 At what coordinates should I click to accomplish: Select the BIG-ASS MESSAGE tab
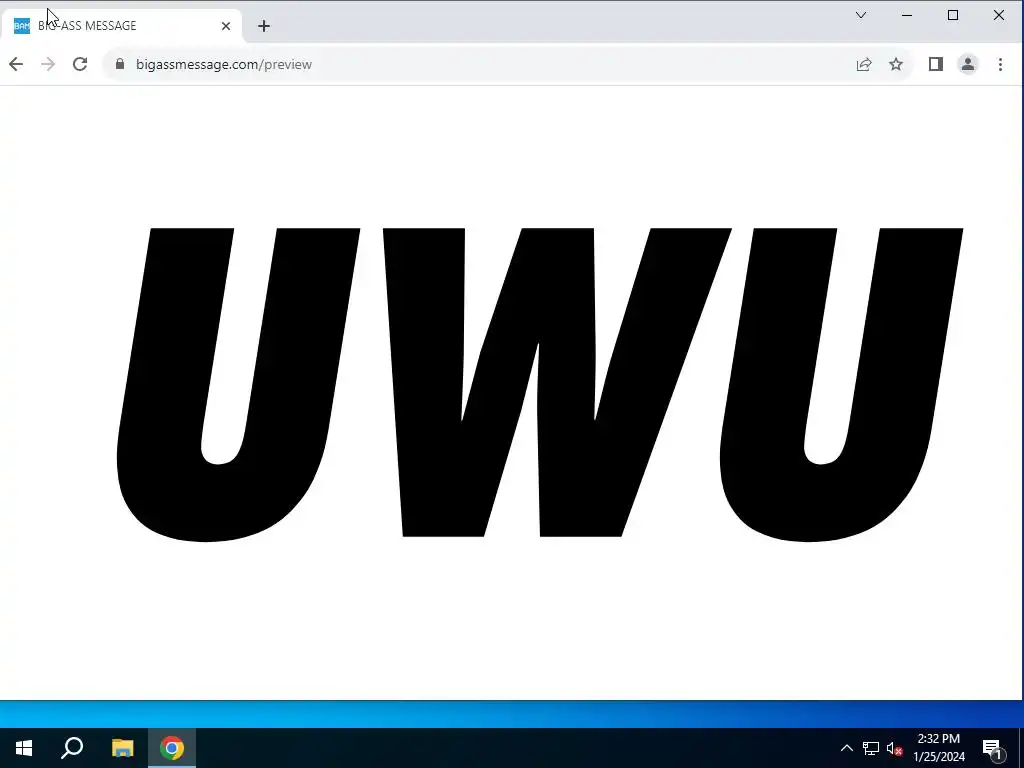121,25
